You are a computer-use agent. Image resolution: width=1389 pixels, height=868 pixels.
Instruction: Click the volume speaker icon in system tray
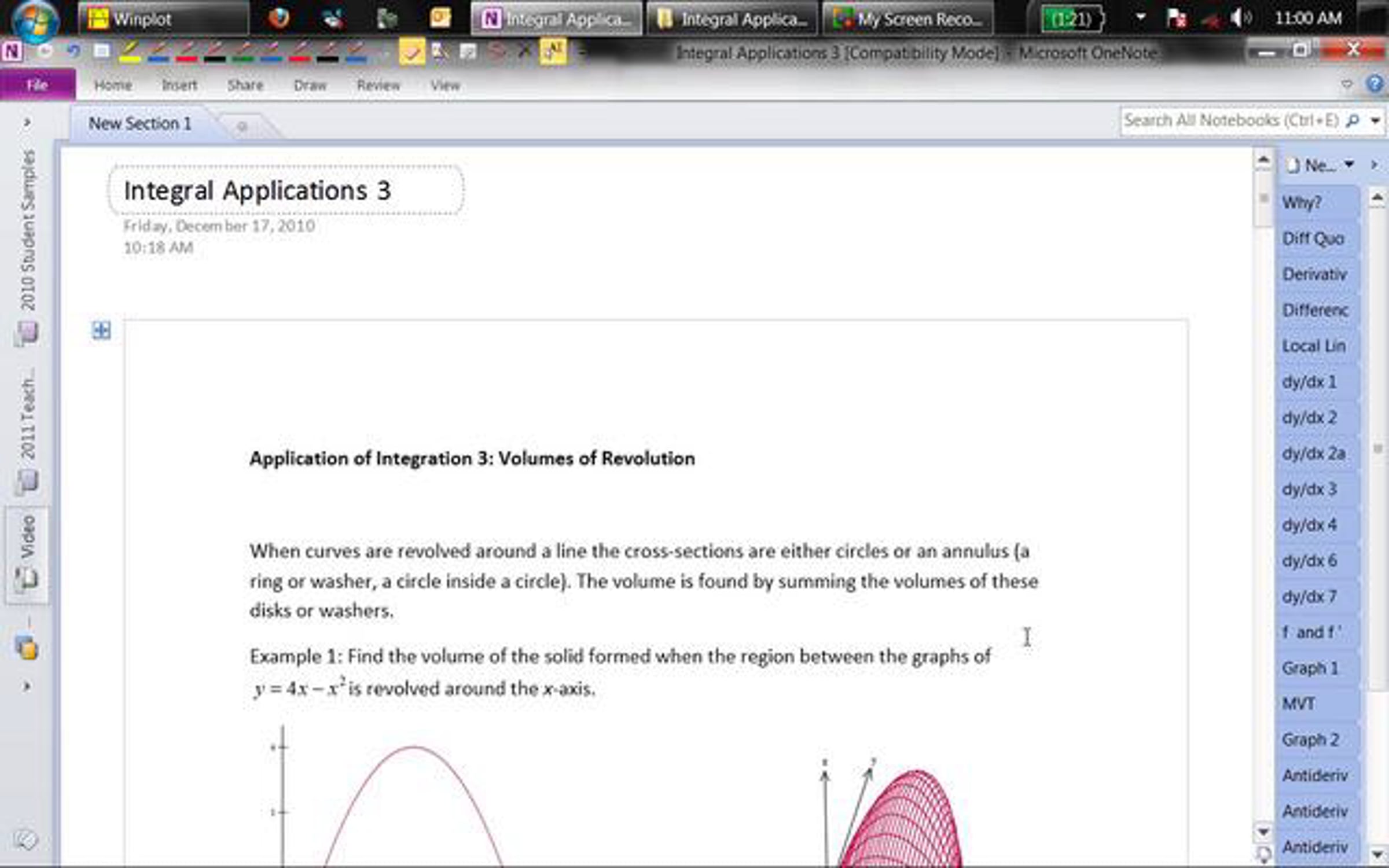[1240, 19]
